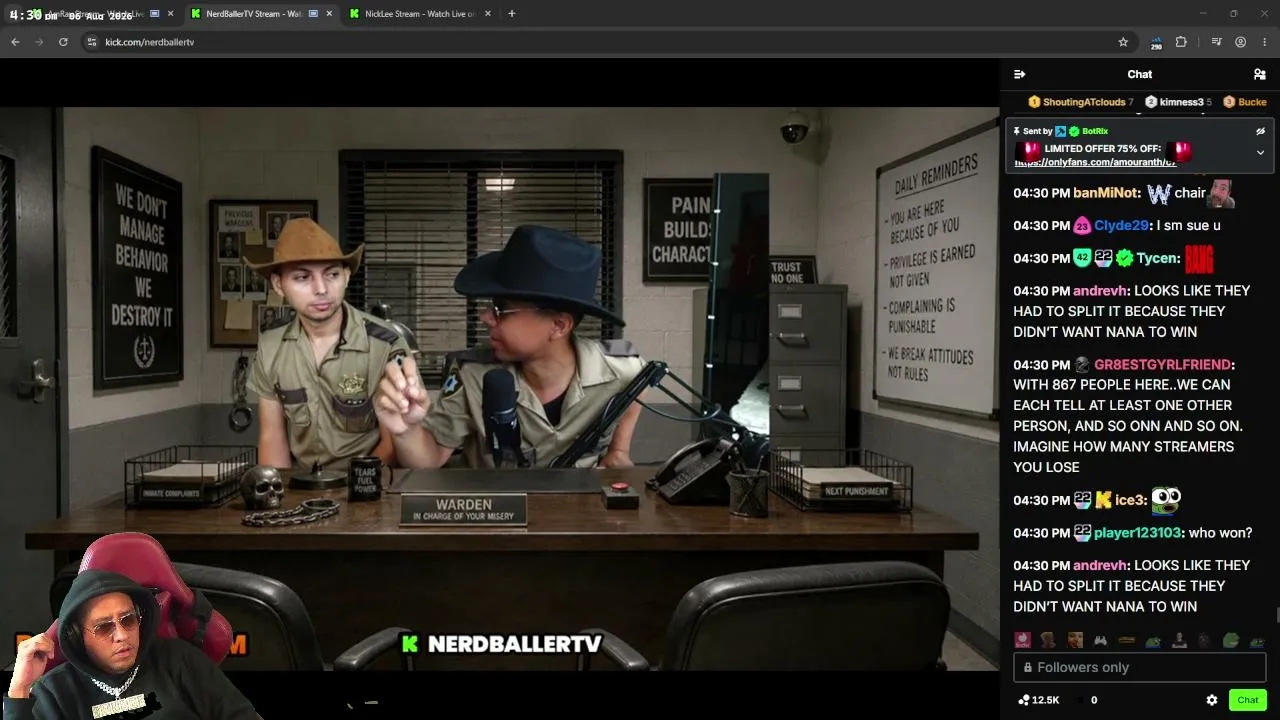Open Clyde29's chat profile

coord(1122,226)
